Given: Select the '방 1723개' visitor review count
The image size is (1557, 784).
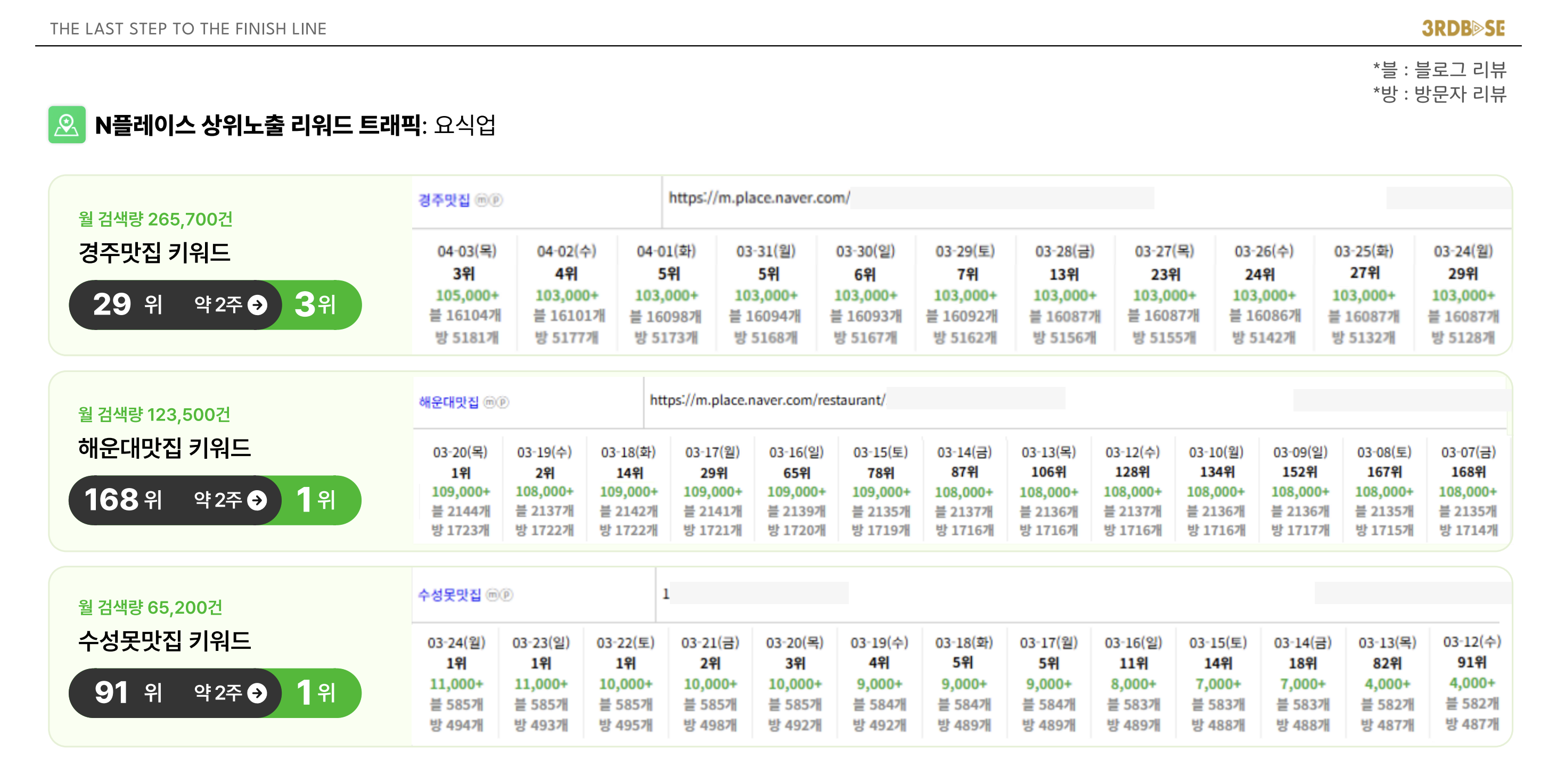Looking at the screenshot, I should (x=460, y=530).
